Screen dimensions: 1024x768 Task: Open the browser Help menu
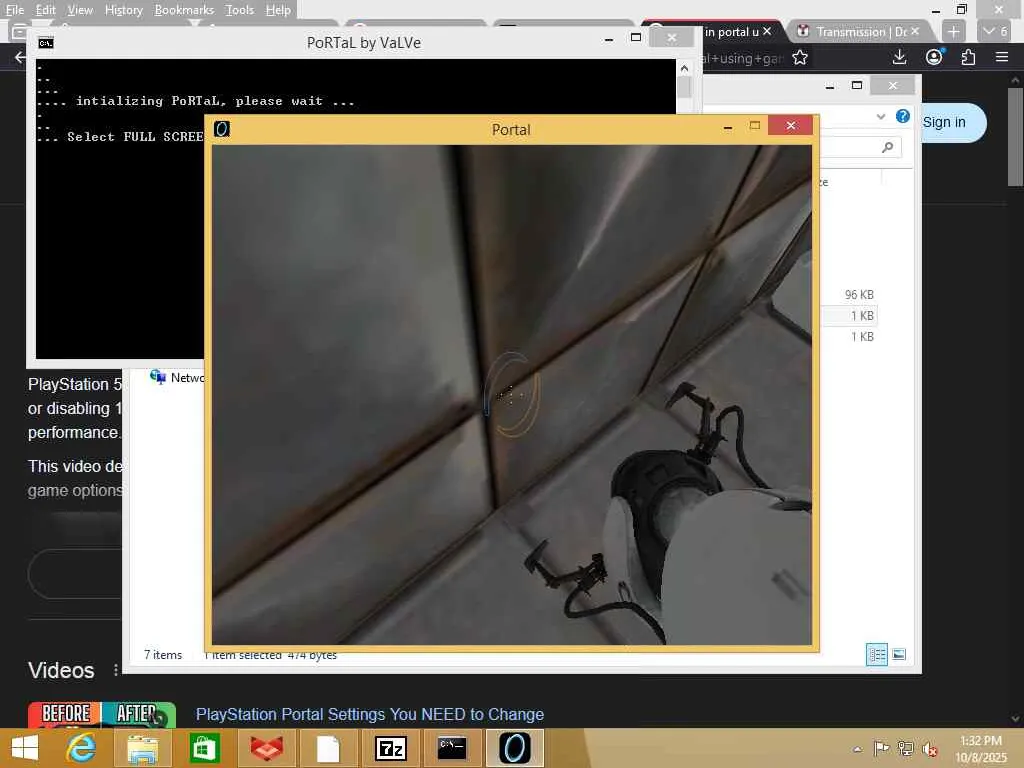click(x=278, y=10)
